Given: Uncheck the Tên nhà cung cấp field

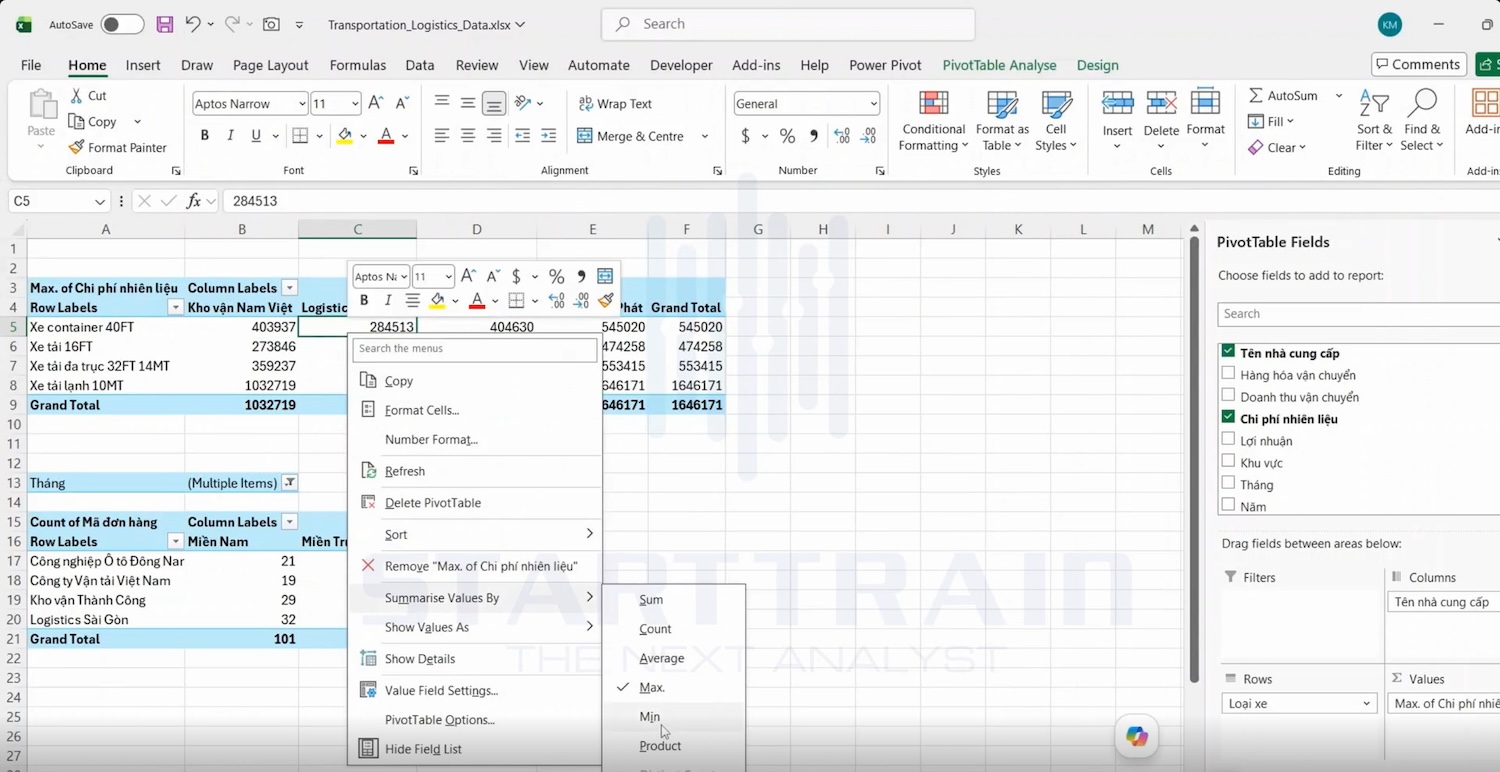Looking at the screenshot, I should pyautogui.click(x=1228, y=352).
